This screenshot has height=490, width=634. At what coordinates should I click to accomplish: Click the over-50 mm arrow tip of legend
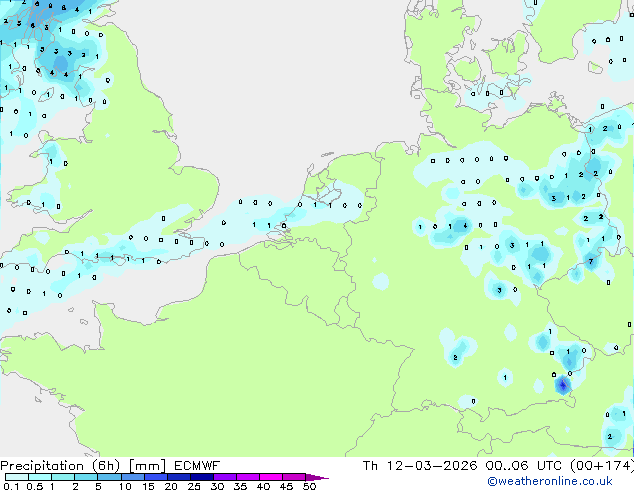click(317, 477)
